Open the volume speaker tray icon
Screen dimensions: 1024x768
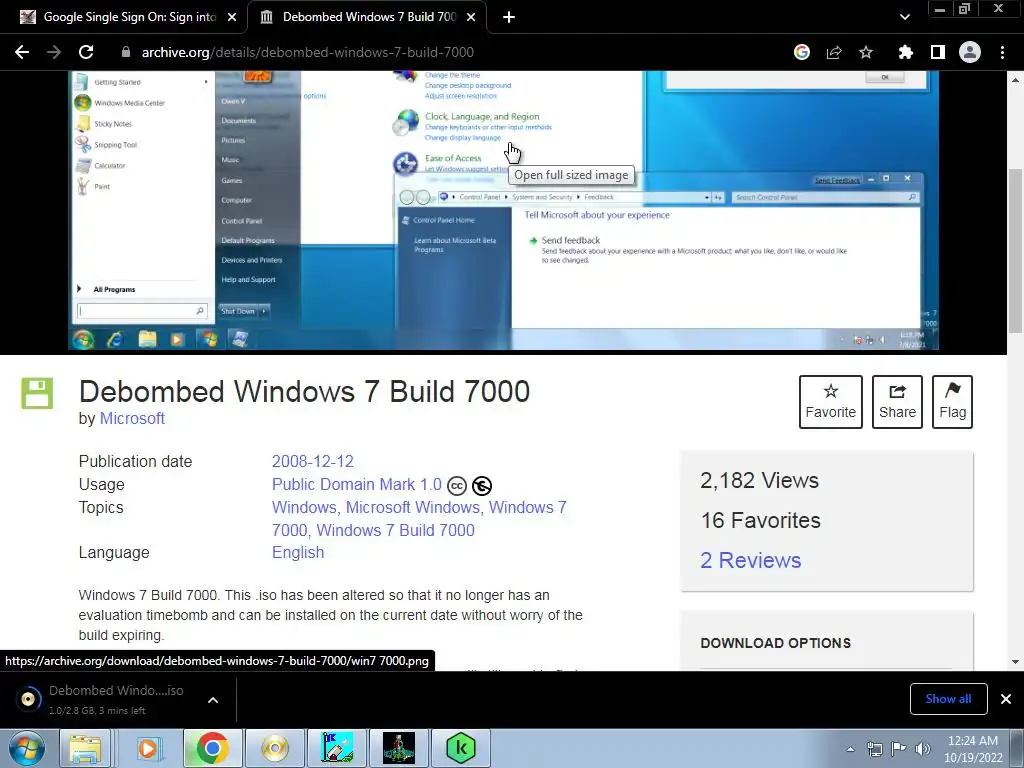922,749
